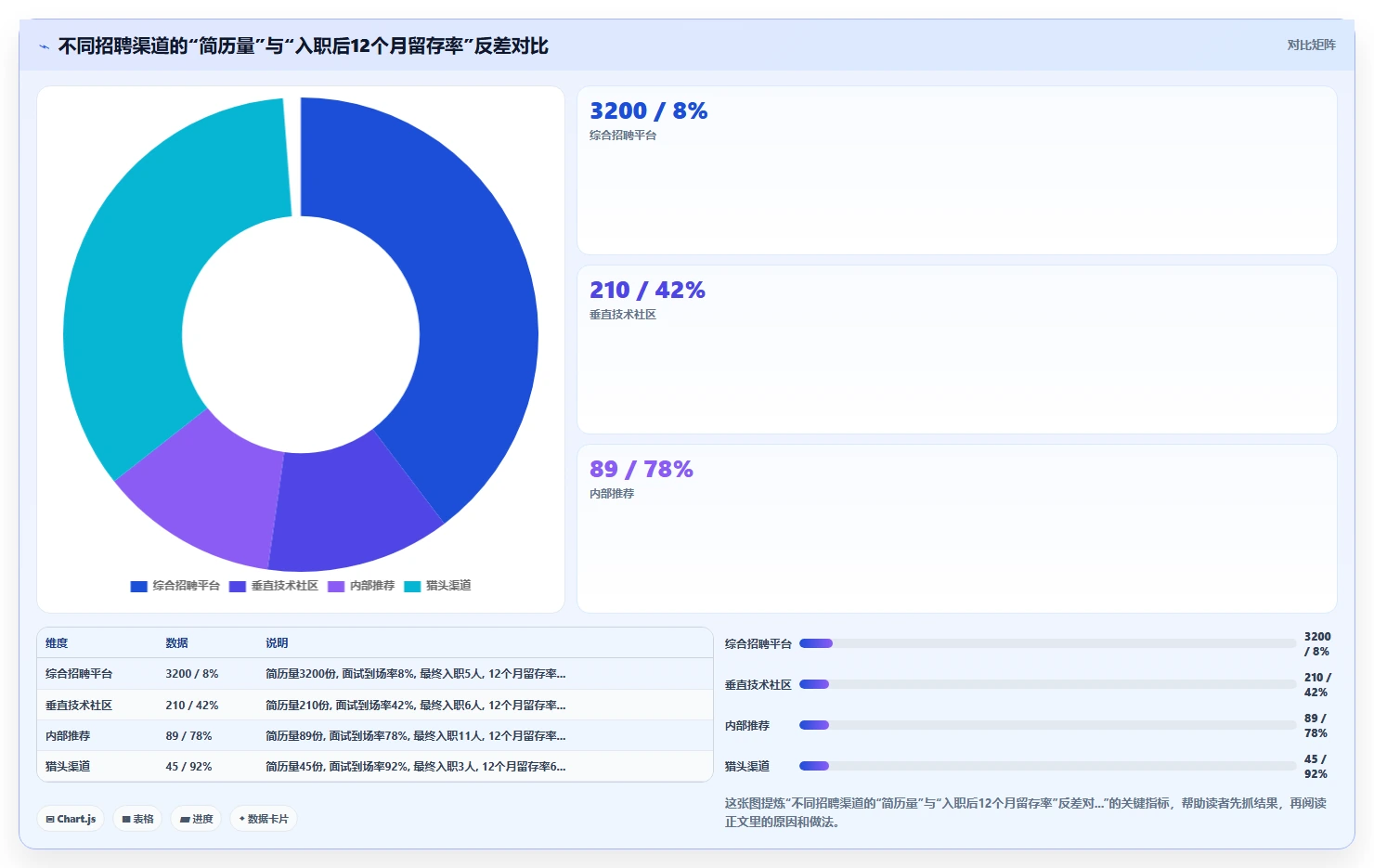This screenshot has width=1374, height=868.
Task: Toggle the 垂直技术社区 legend color box
Action: pos(237,586)
